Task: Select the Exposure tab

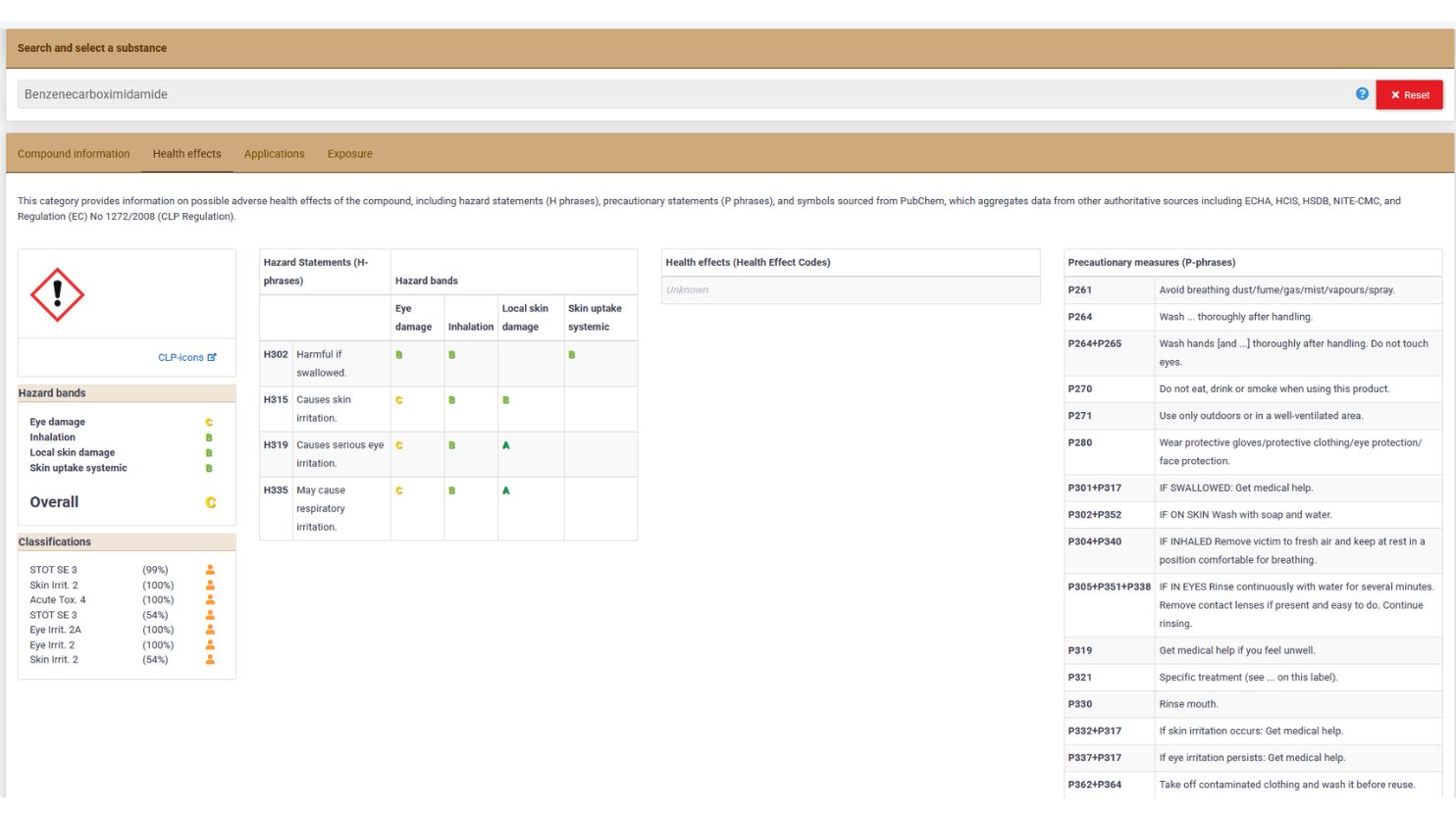Action: tap(349, 153)
